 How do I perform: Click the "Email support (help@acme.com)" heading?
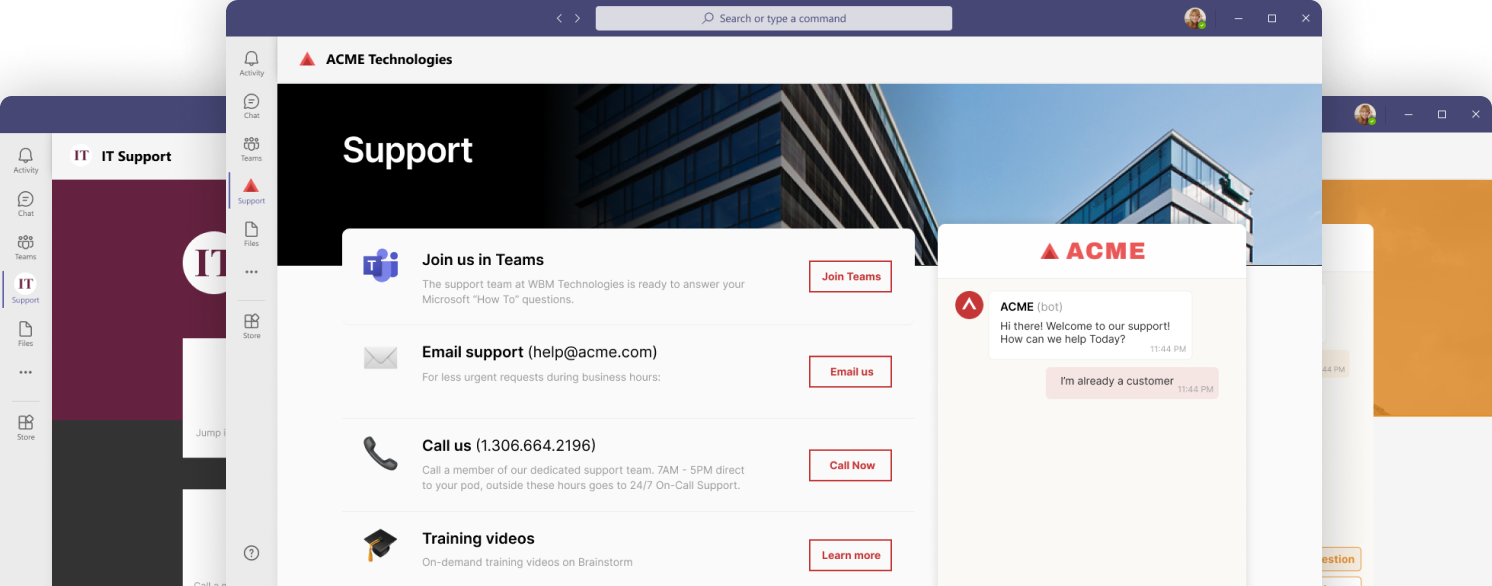[x=539, y=352]
